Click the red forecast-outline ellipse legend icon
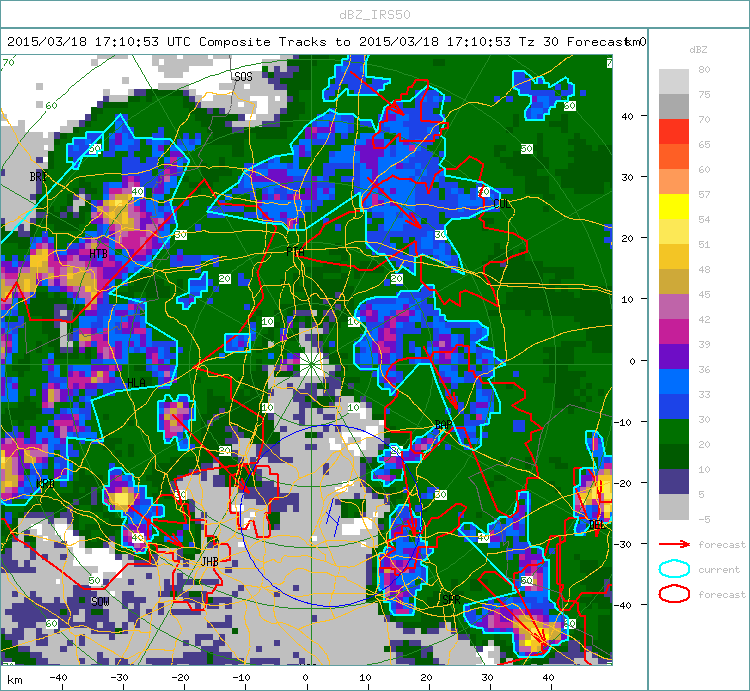 coord(674,594)
